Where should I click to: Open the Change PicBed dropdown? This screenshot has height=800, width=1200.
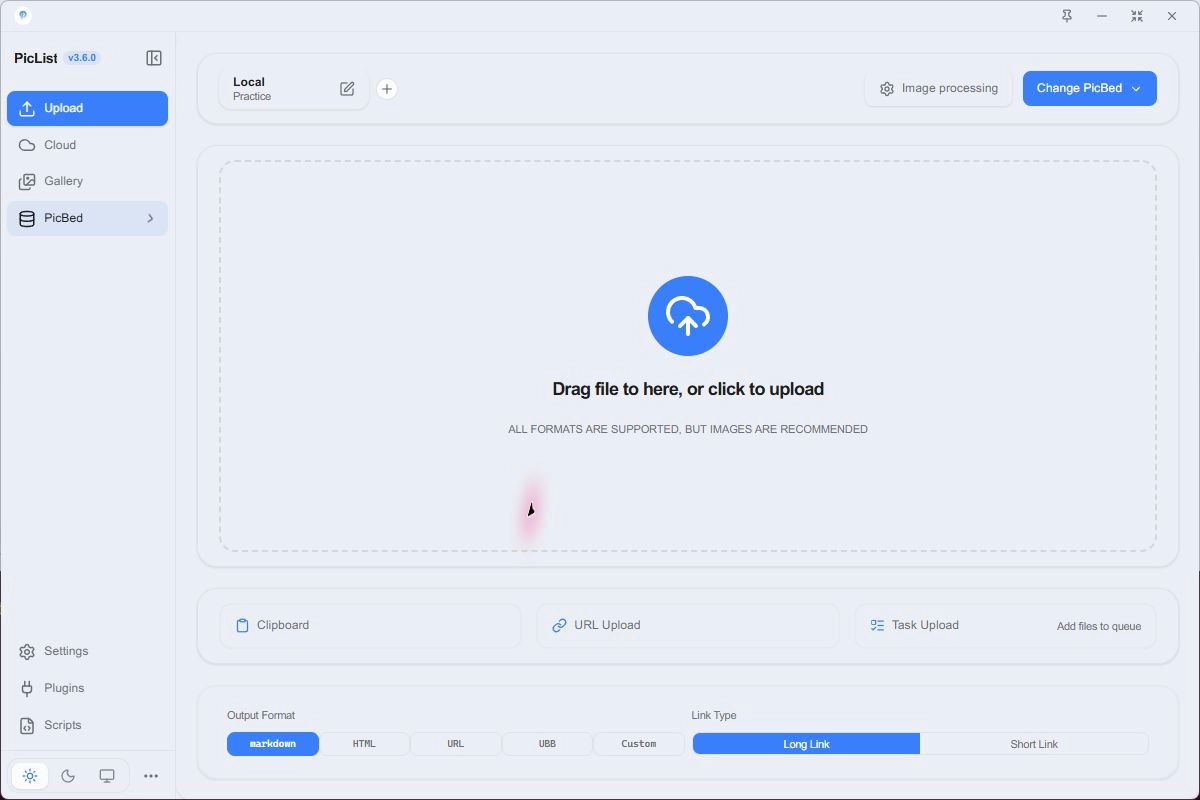click(1090, 88)
